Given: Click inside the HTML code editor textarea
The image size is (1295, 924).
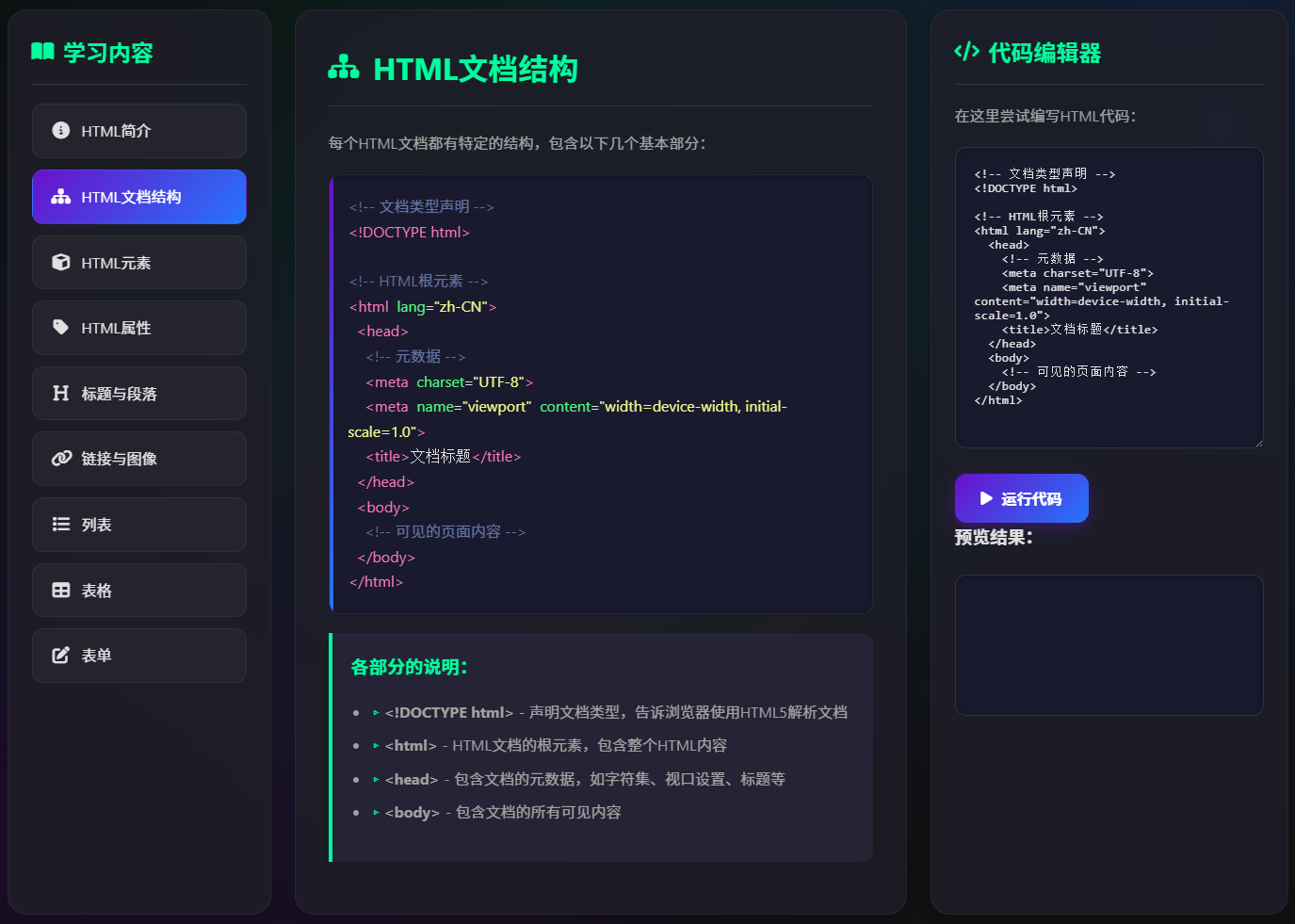Looking at the screenshot, I should (1109, 298).
